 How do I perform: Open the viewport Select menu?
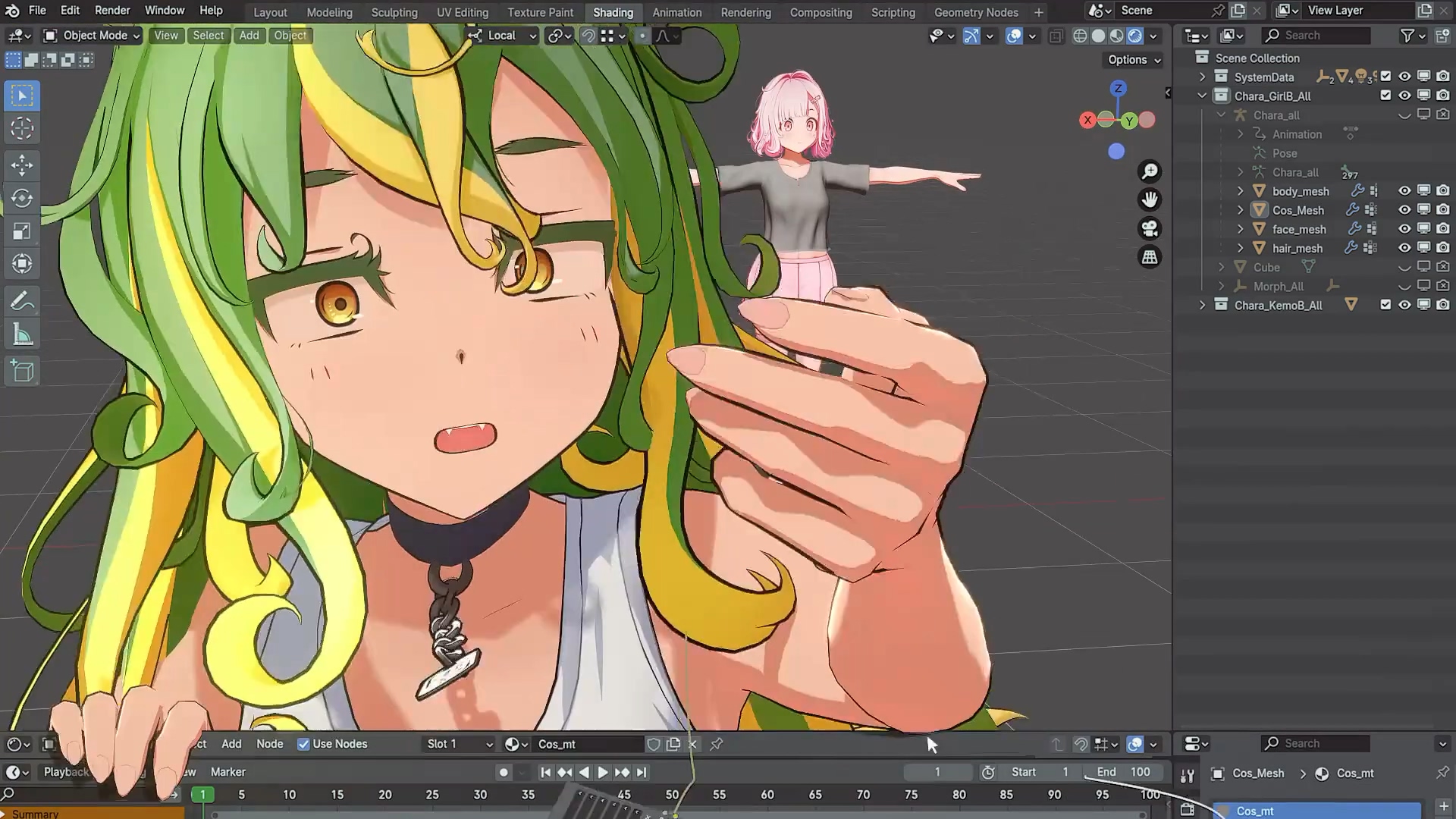(x=209, y=36)
